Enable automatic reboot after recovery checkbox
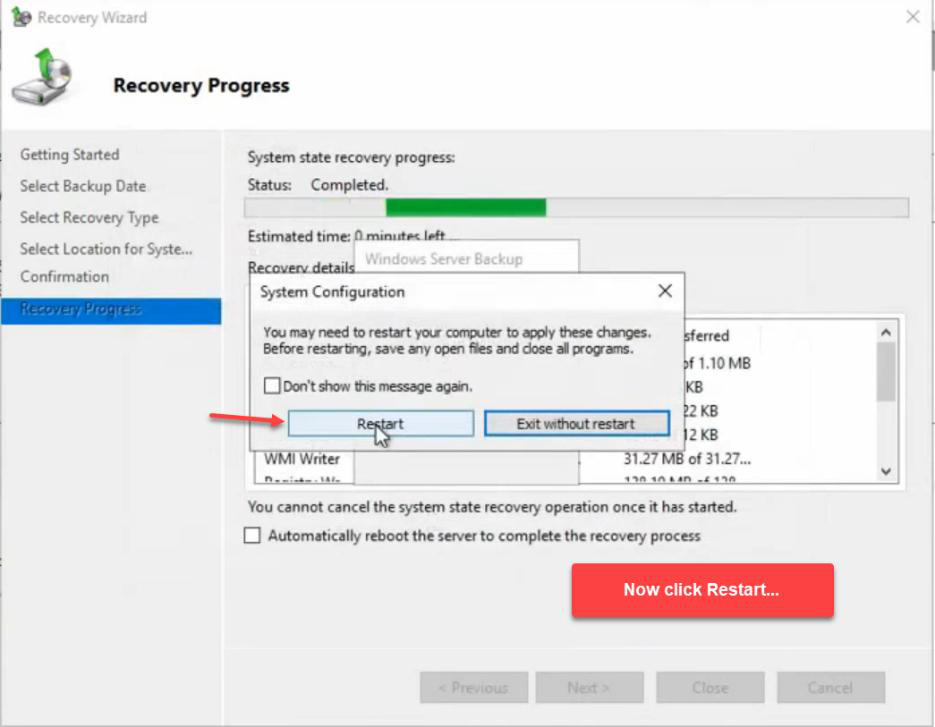Viewport: 935px width, 727px height. click(252, 535)
